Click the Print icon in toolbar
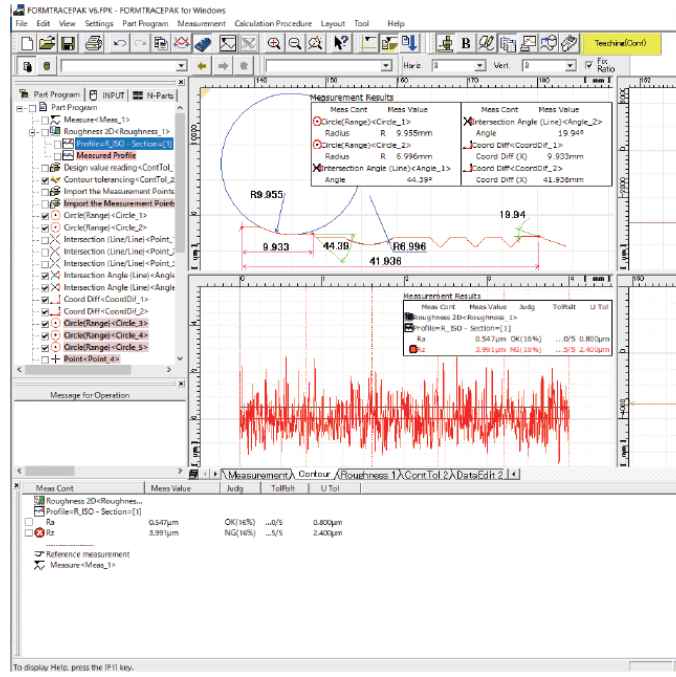Viewport: 676px width, 677px height. point(93,43)
